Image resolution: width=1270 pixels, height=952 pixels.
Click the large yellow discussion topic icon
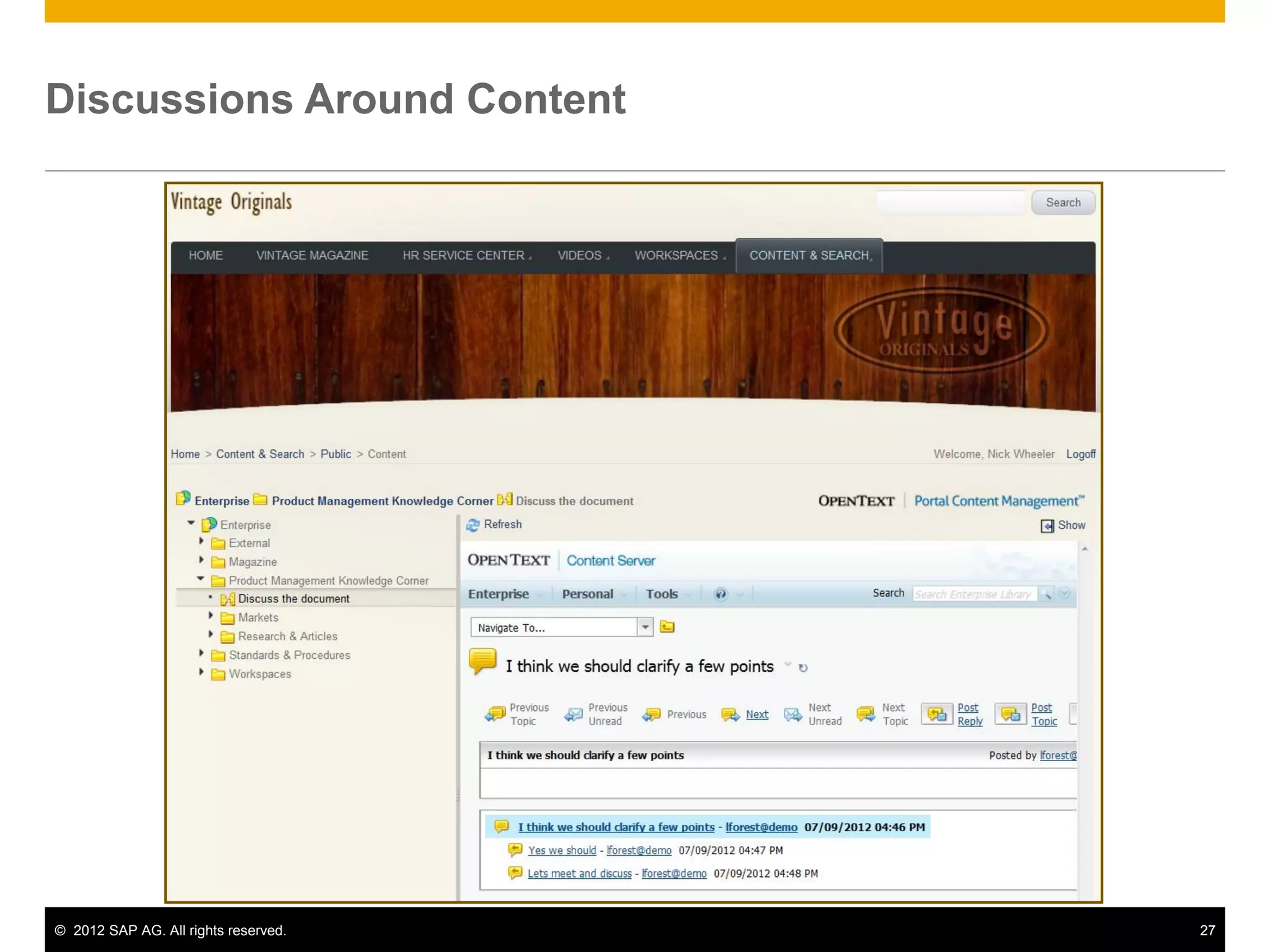[483, 661]
